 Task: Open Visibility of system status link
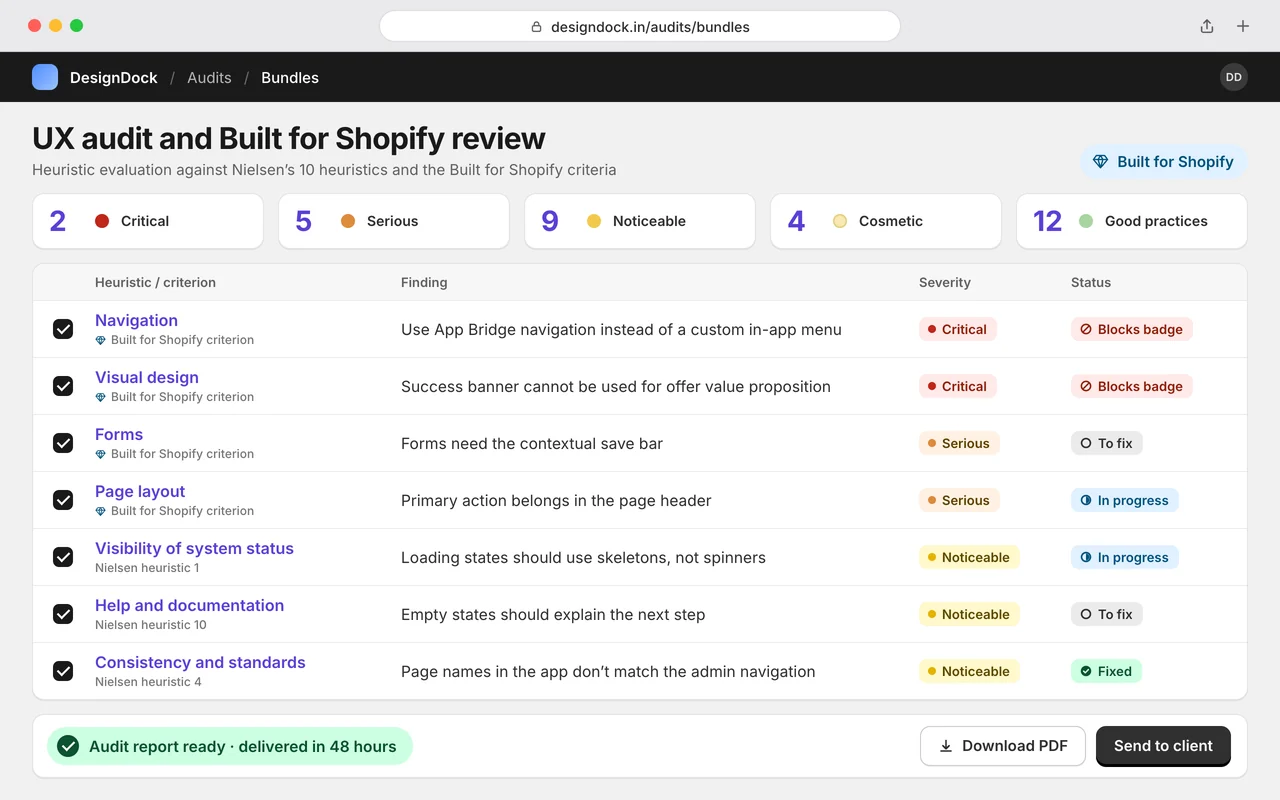(194, 548)
